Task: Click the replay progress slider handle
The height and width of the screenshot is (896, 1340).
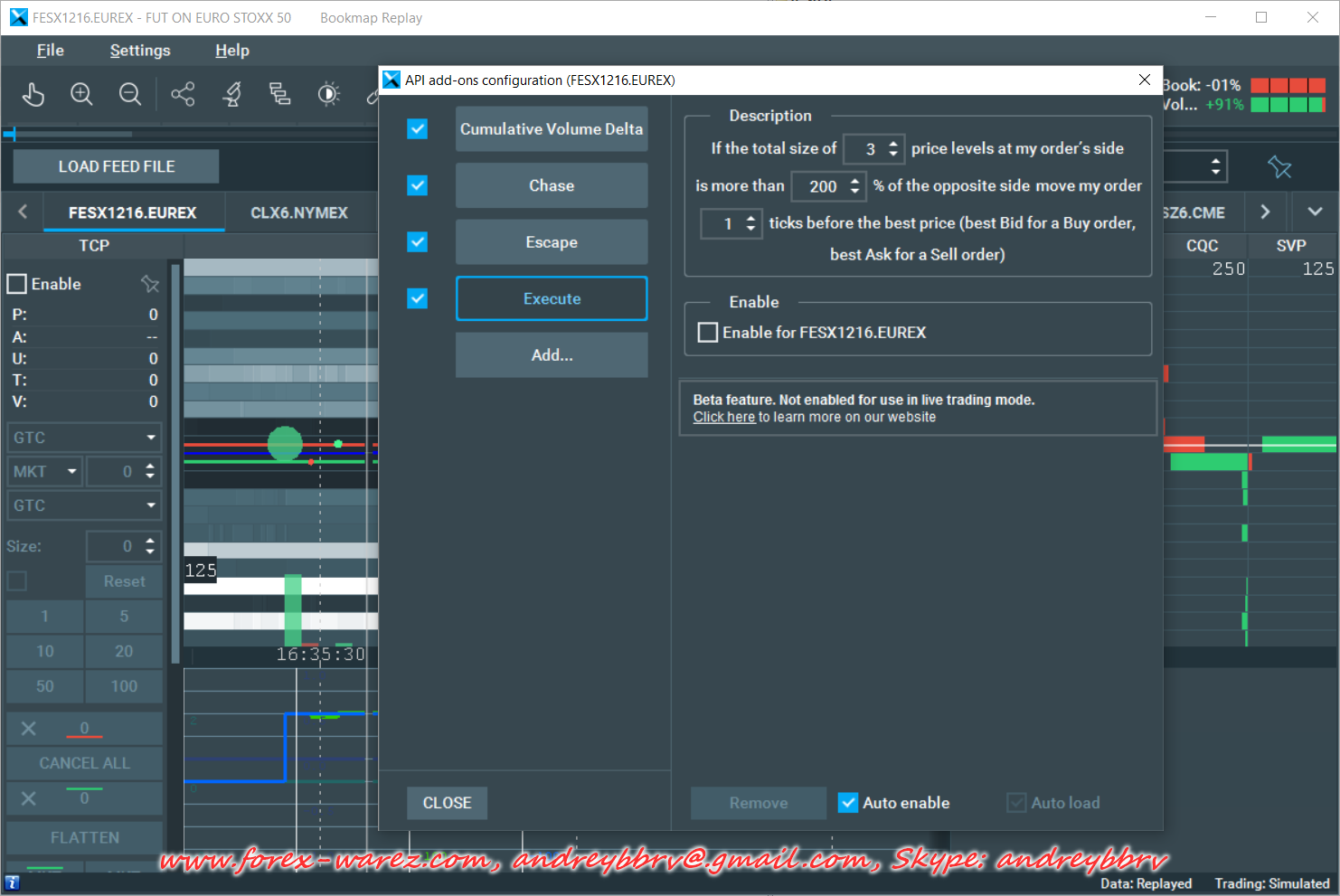Action: tap(13, 135)
